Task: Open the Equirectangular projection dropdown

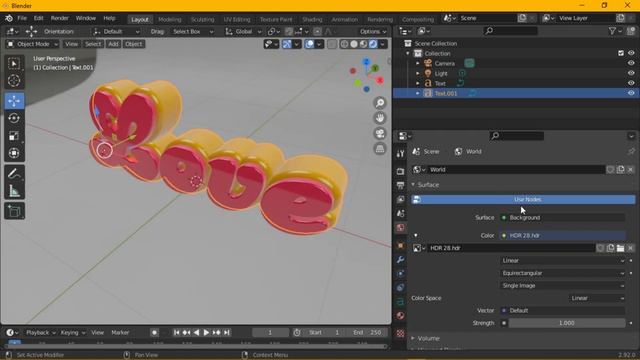Action: pos(563,273)
